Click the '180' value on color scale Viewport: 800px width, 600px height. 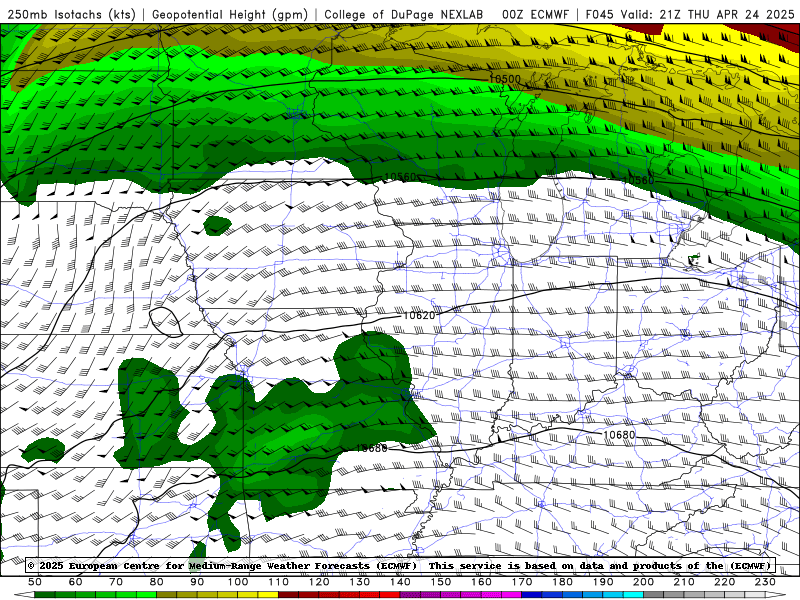click(x=562, y=582)
